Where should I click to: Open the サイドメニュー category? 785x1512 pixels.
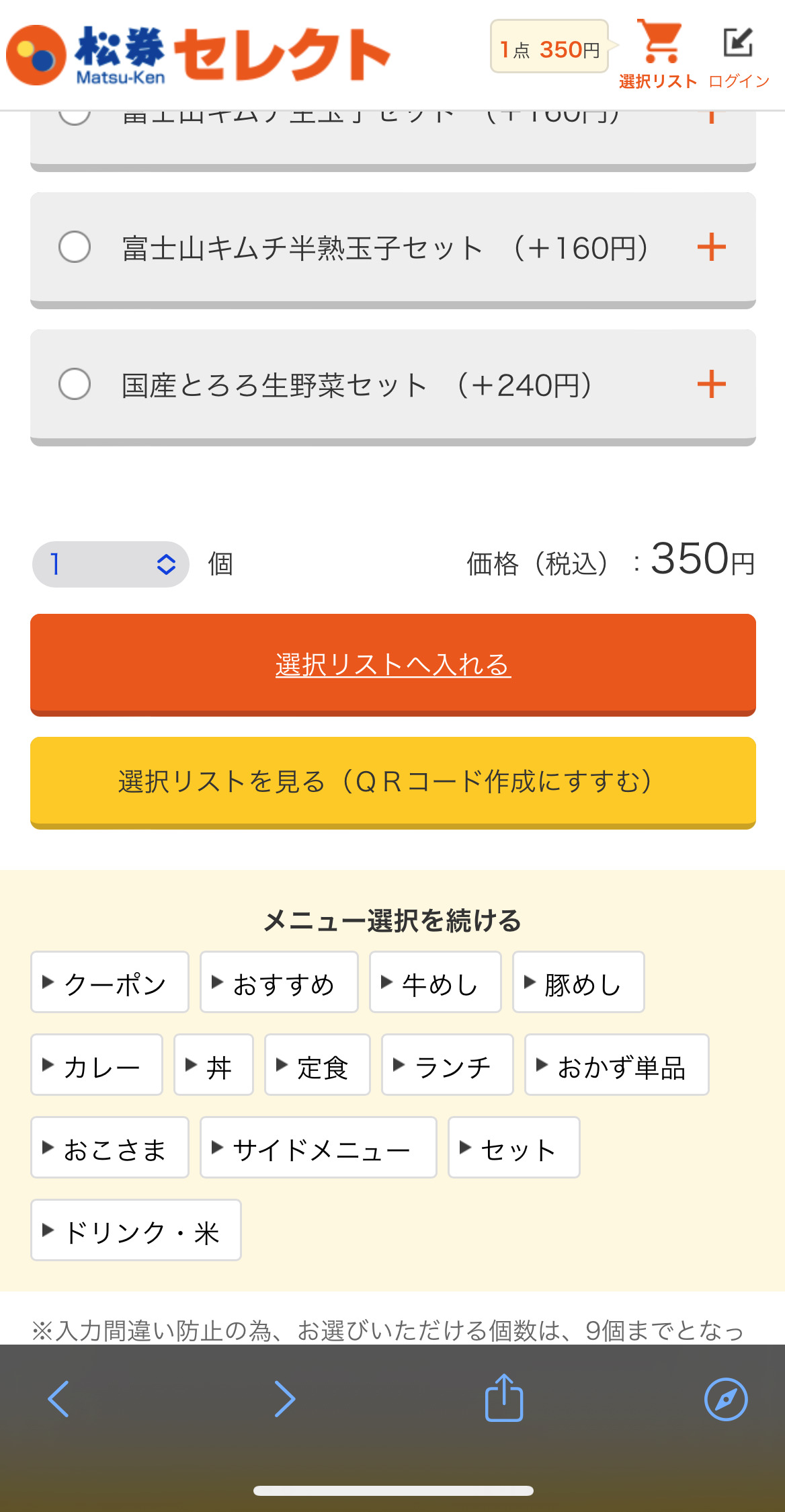[x=318, y=1148]
